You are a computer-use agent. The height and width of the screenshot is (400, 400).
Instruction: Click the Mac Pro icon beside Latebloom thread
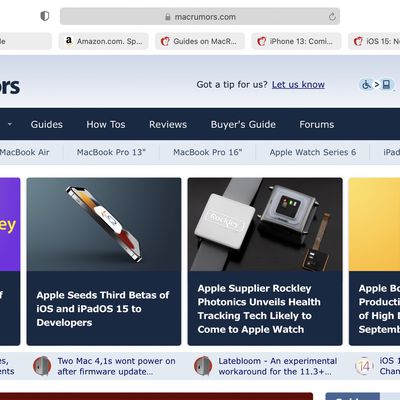[x=203, y=366]
